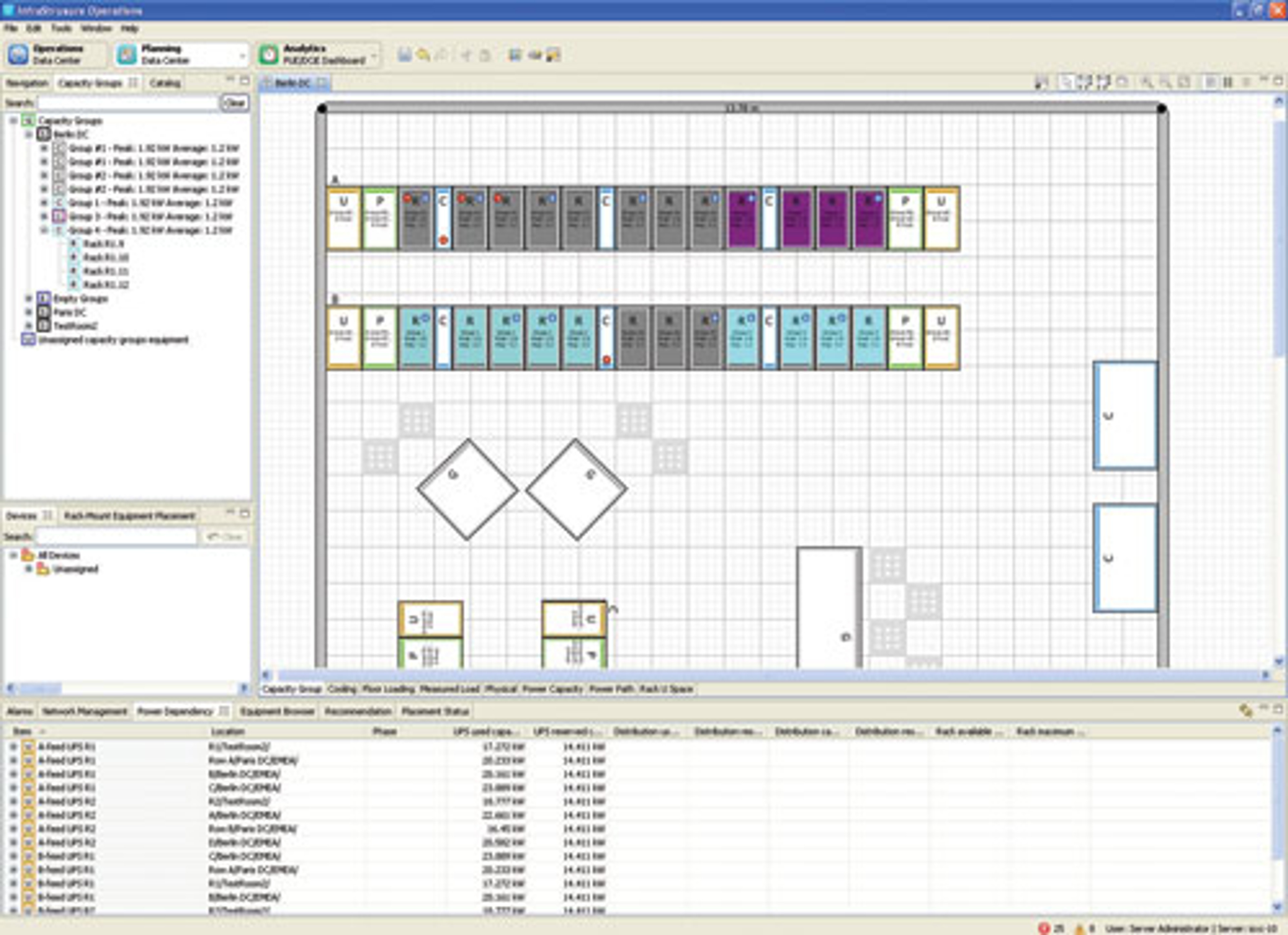This screenshot has width=1288, height=935.
Task: Click the Undo arrow icon
Action: click(423, 55)
